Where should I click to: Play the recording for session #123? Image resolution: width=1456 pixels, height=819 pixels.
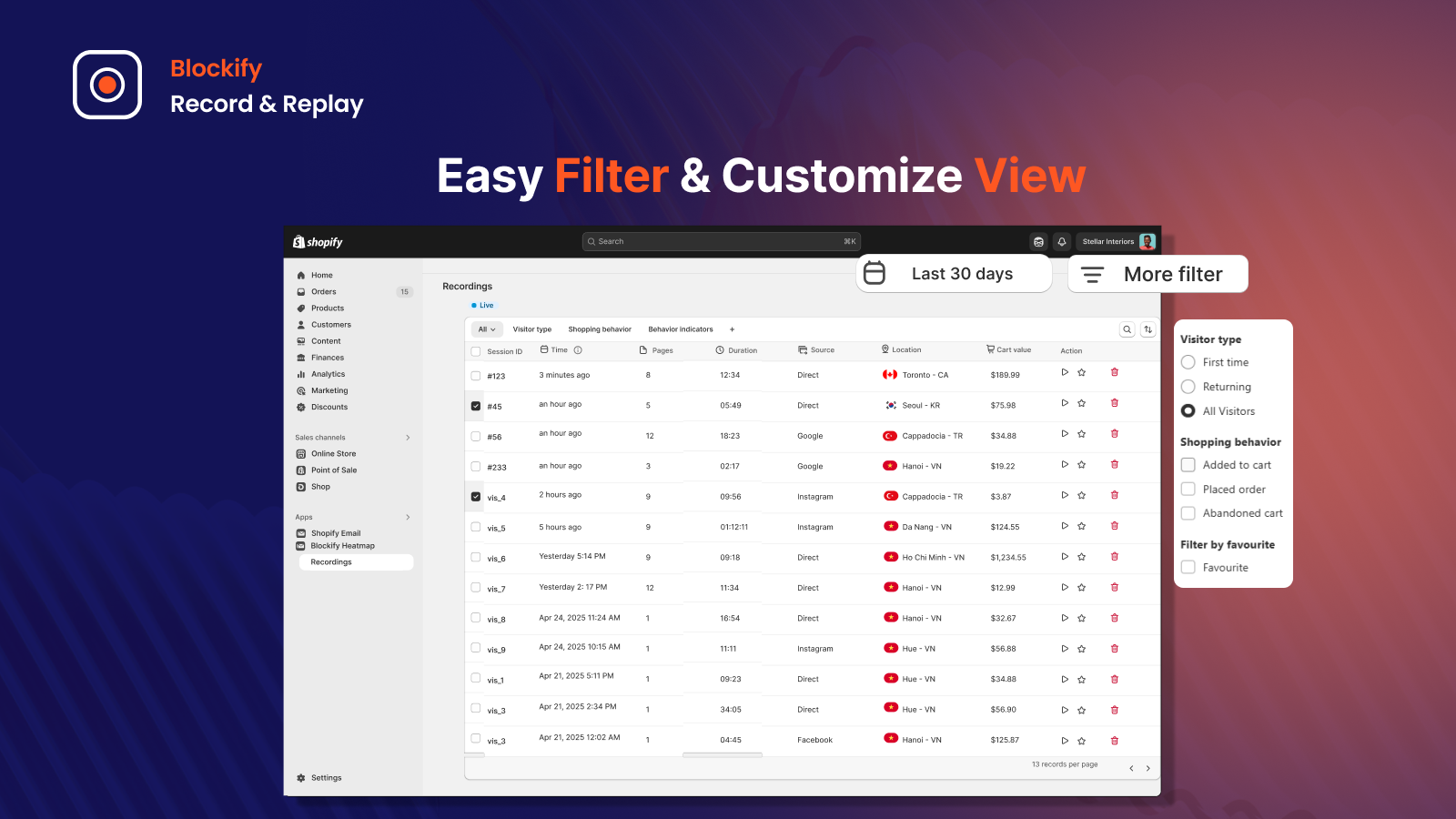pyautogui.click(x=1065, y=372)
